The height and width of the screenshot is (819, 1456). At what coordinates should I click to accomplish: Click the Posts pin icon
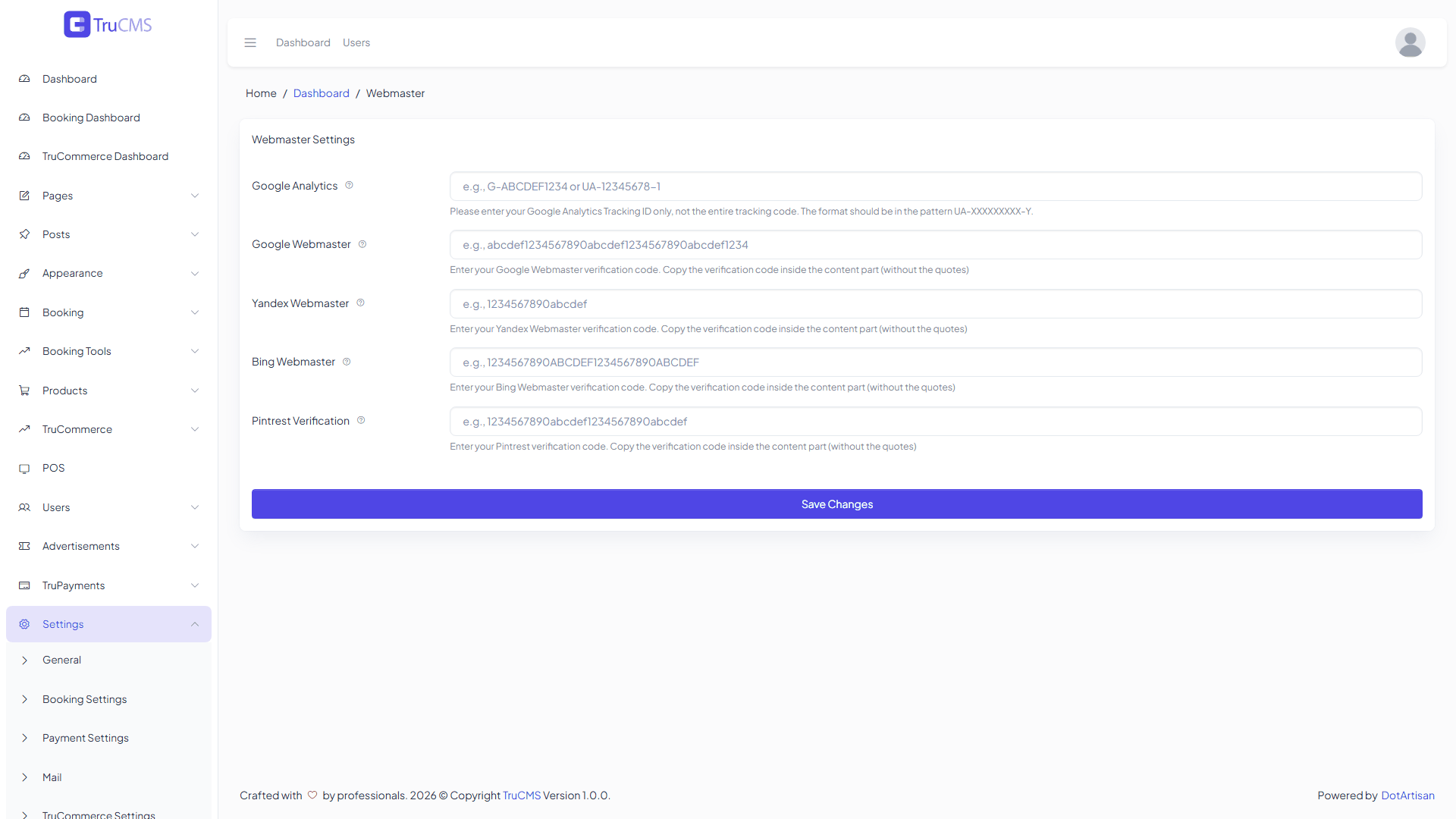pos(24,234)
